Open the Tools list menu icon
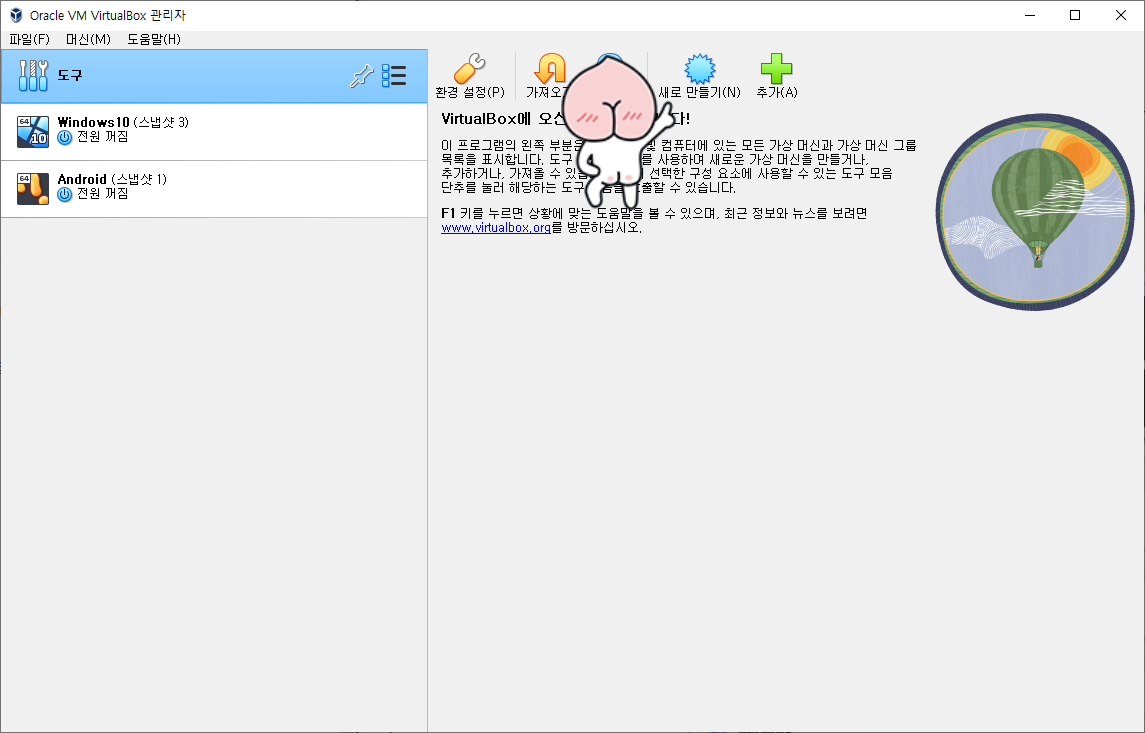Screen dimensions: 1145x733 pos(394,76)
